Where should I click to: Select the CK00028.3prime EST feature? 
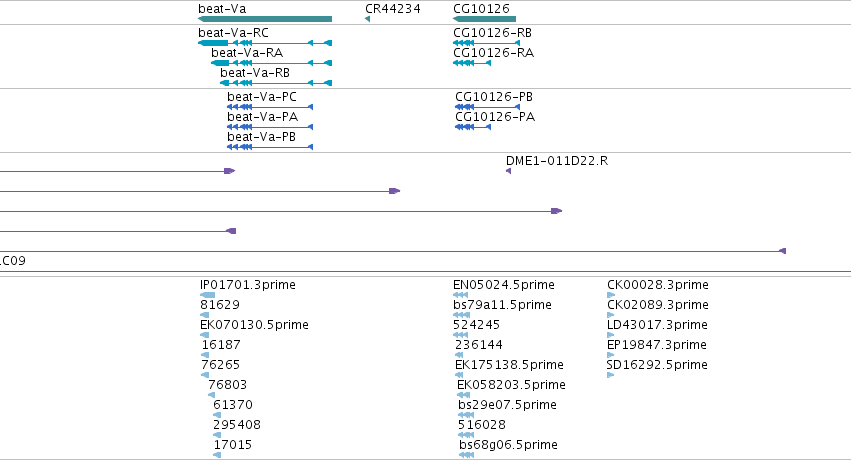(611, 295)
